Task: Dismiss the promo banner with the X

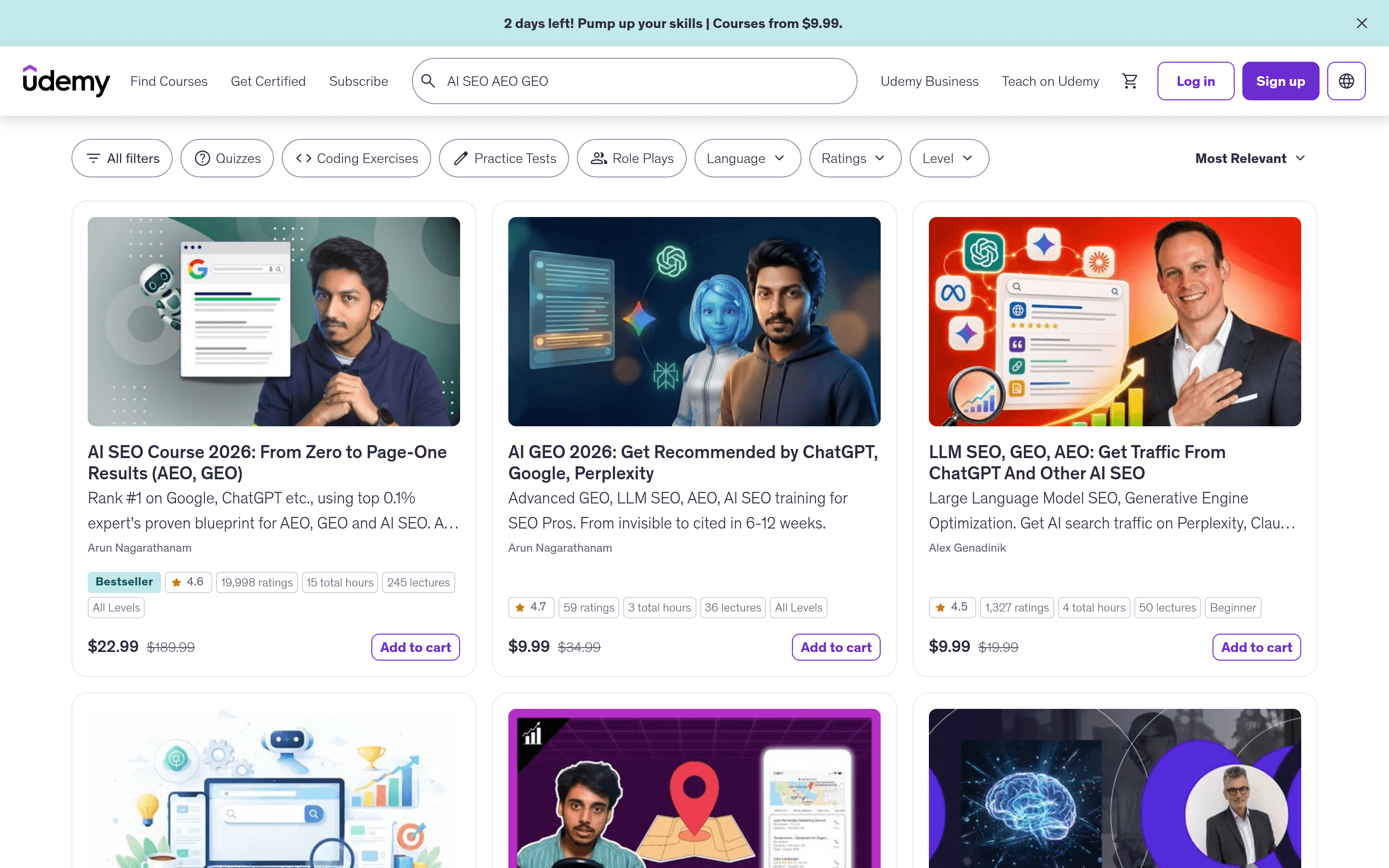Action: (1362, 23)
